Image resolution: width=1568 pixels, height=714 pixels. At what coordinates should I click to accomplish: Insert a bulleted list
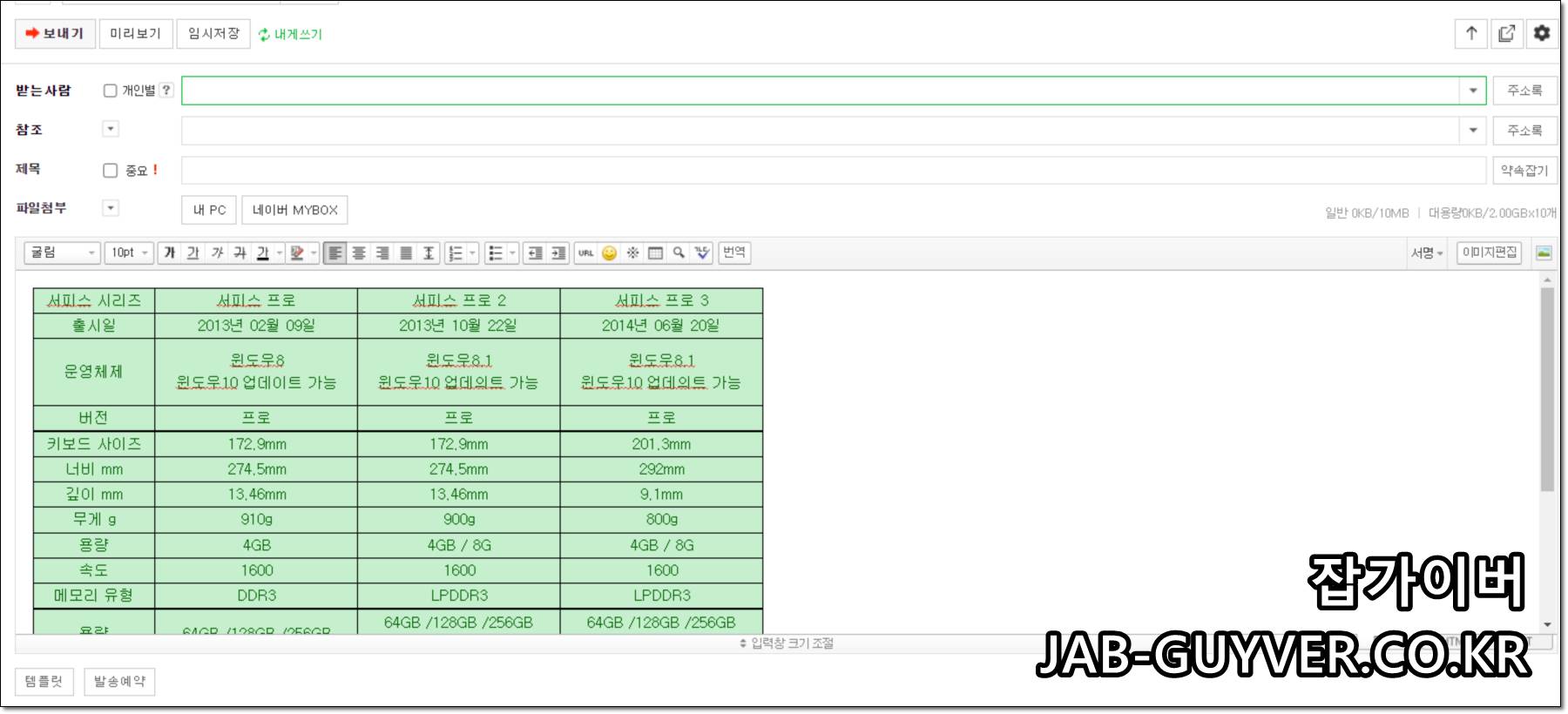coord(495,253)
